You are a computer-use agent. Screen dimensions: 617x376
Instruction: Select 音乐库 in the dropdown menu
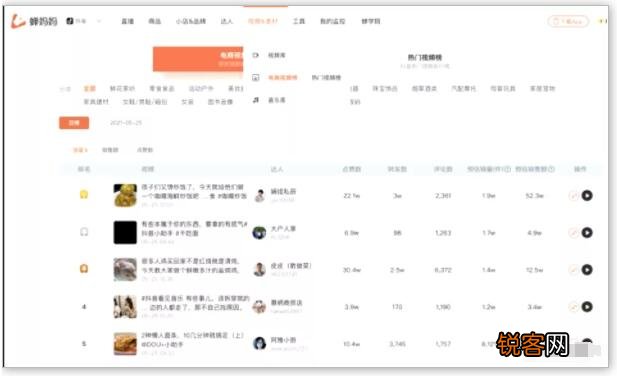(x=277, y=100)
